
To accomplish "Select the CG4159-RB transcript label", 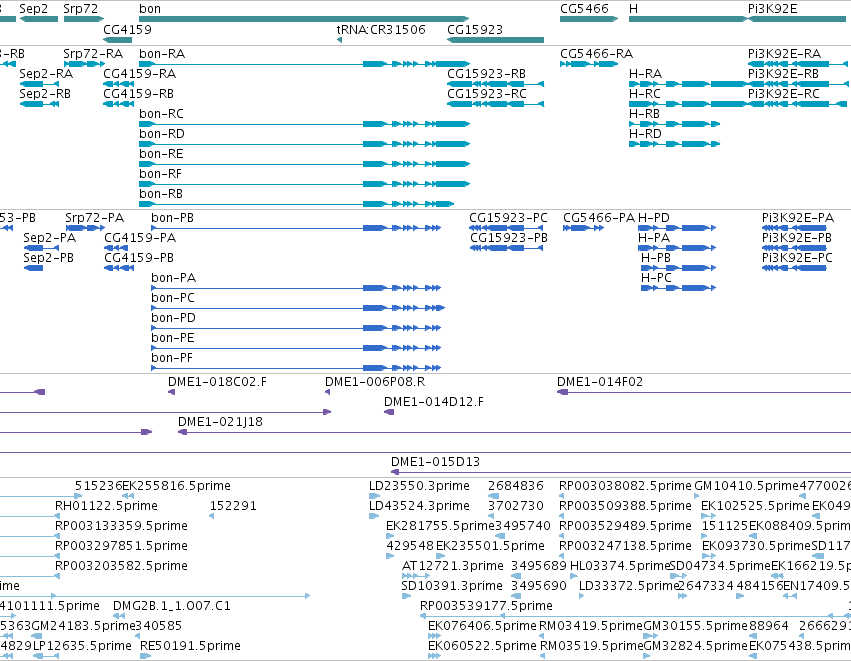I will point(138,93).
